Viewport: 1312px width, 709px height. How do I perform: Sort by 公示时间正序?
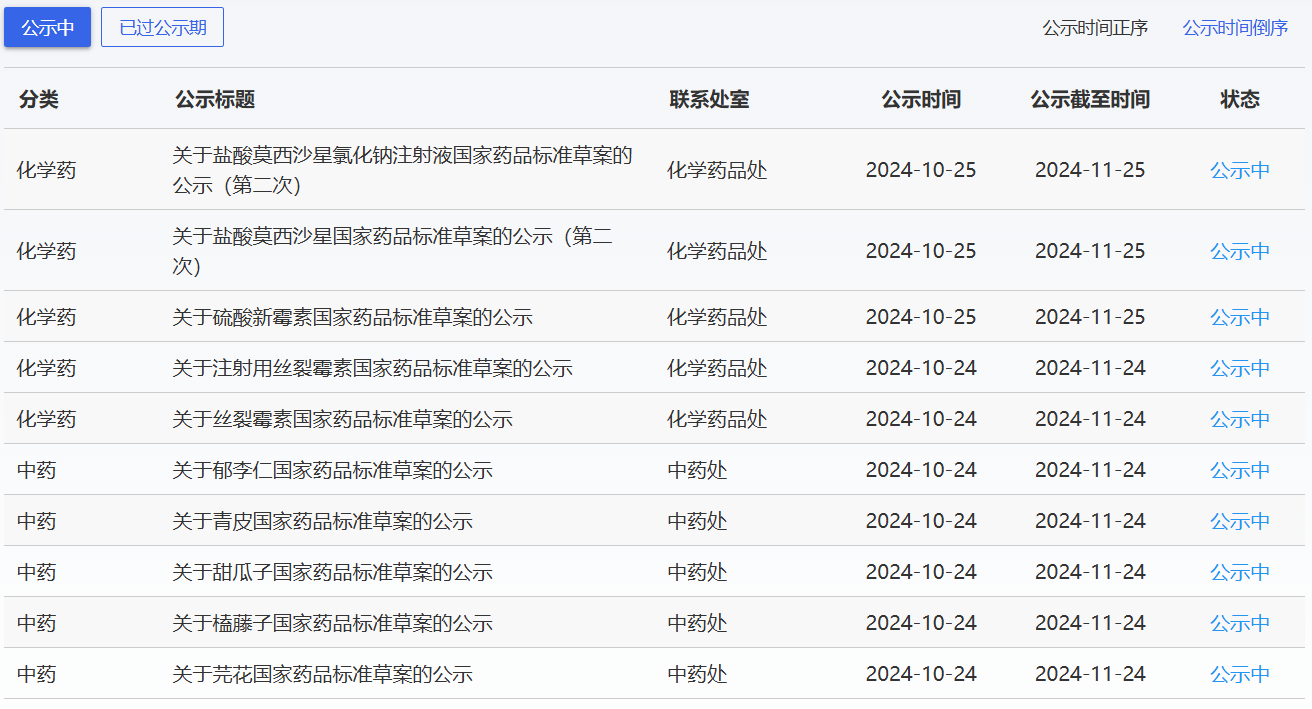pos(1095,28)
